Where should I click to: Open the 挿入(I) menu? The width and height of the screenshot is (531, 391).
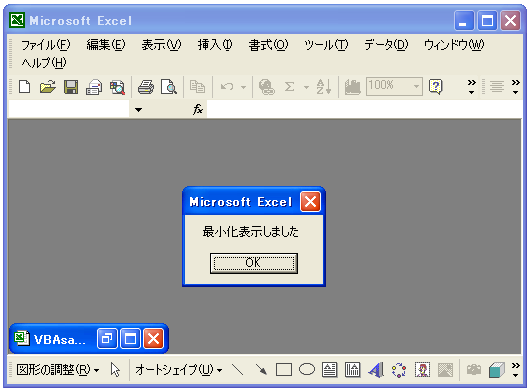[x=215, y=45]
